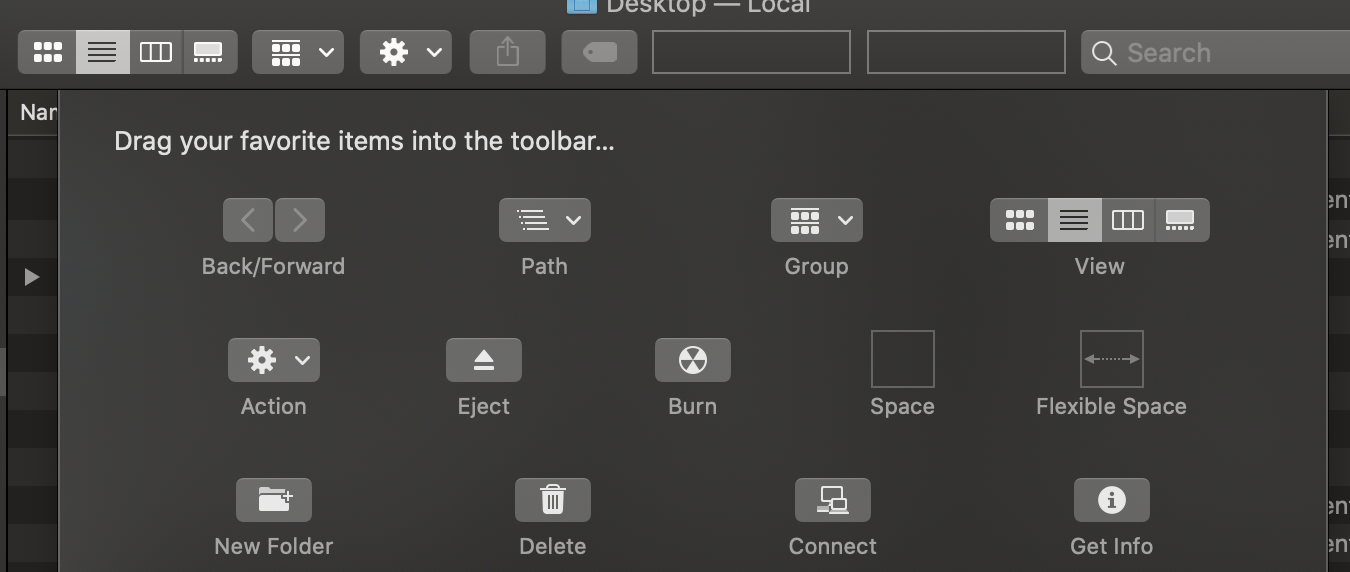Click list view in the sheet's View item
The width and height of the screenshot is (1350, 572).
pyautogui.click(x=1074, y=220)
